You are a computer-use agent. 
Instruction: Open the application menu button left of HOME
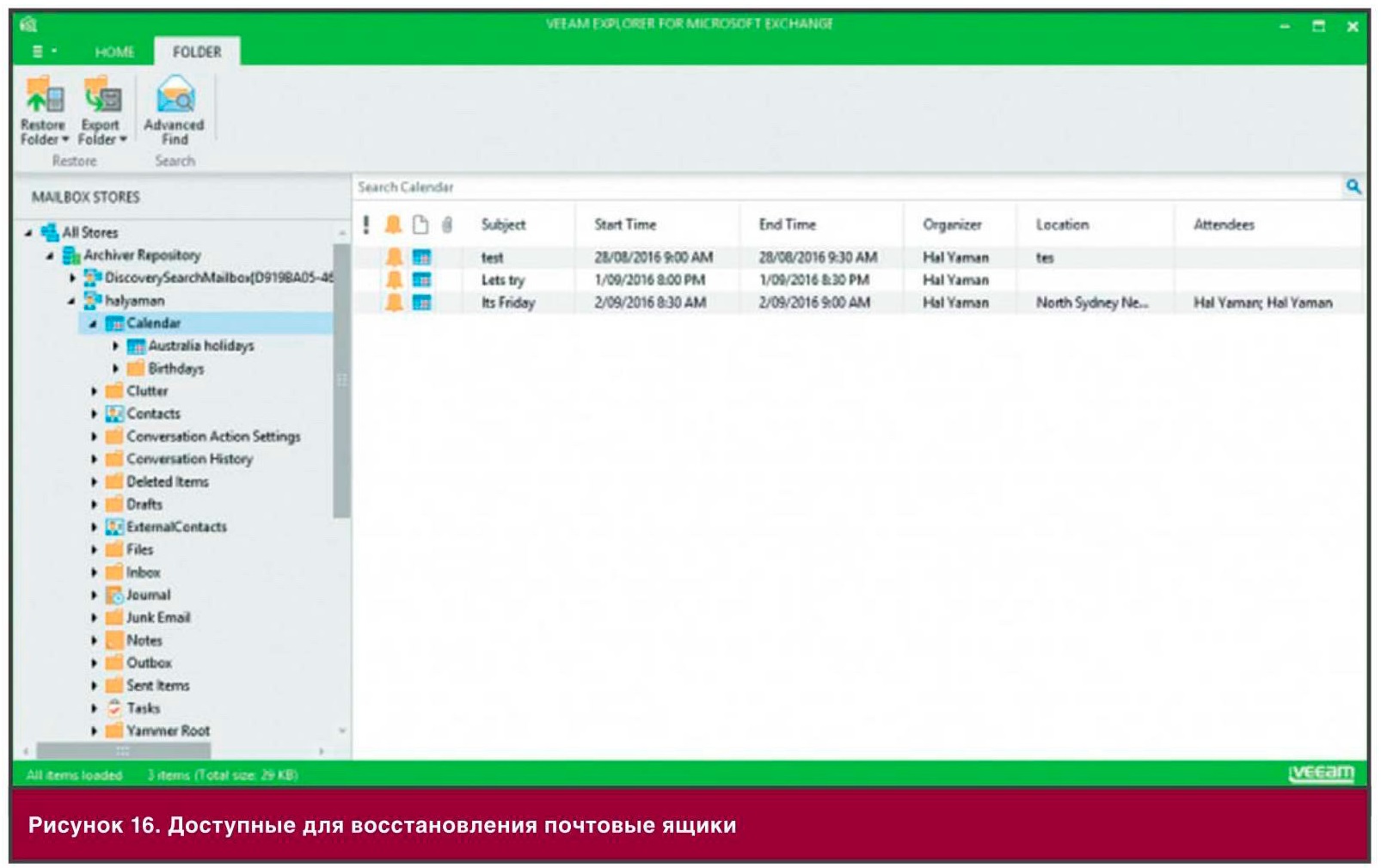pyautogui.click(x=43, y=52)
